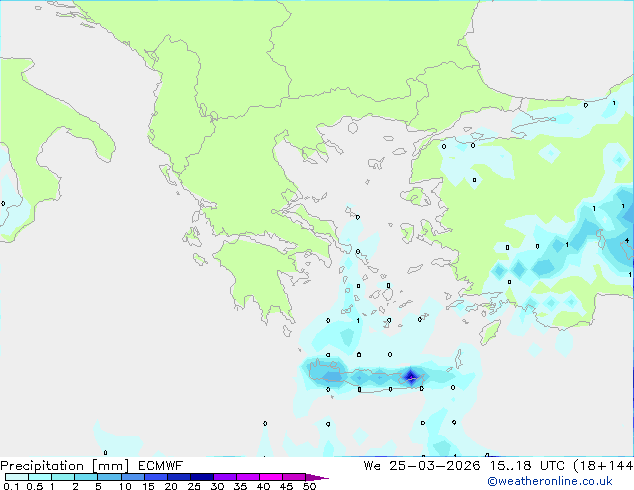Click the legend label '10'
The height and width of the screenshot is (490, 634).
coord(125,486)
